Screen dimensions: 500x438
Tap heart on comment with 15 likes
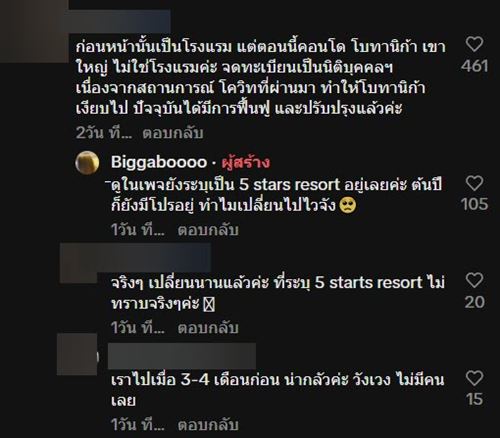coord(474,378)
